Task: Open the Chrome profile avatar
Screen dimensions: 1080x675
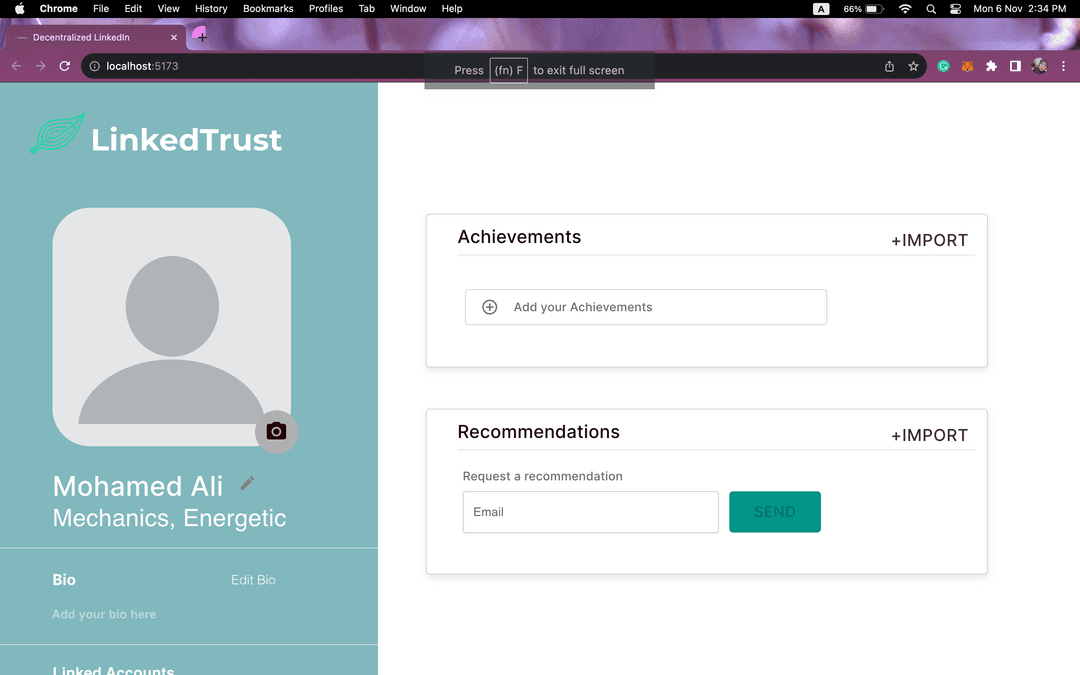Action: [x=1039, y=66]
